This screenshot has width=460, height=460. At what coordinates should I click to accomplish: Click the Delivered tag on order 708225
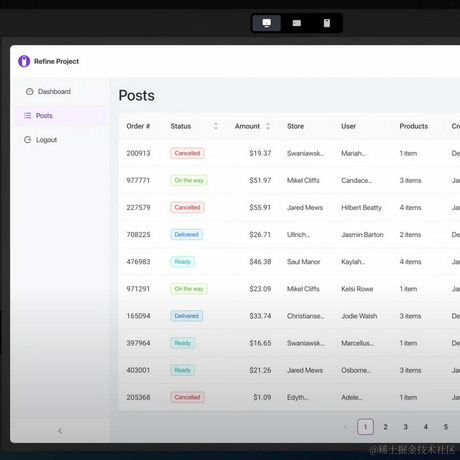(187, 235)
